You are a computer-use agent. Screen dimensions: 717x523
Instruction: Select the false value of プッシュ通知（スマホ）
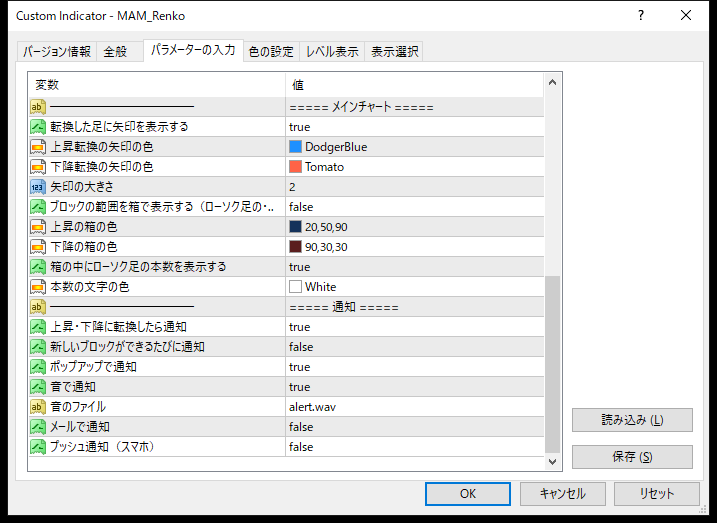click(301, 447)
